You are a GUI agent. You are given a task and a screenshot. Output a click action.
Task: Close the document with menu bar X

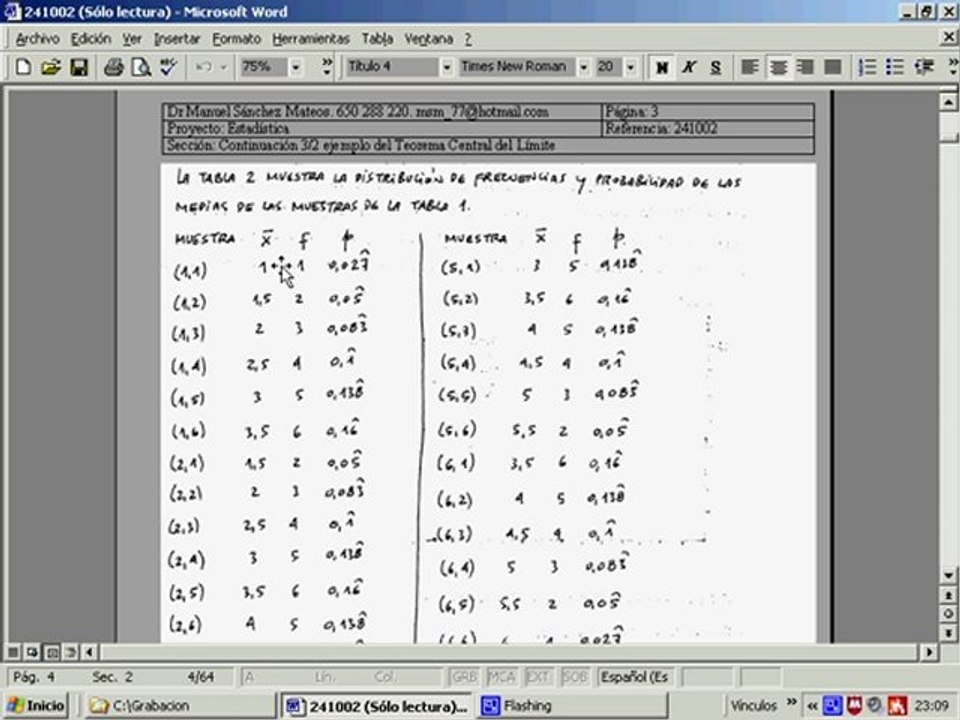[x=948, y=38]
